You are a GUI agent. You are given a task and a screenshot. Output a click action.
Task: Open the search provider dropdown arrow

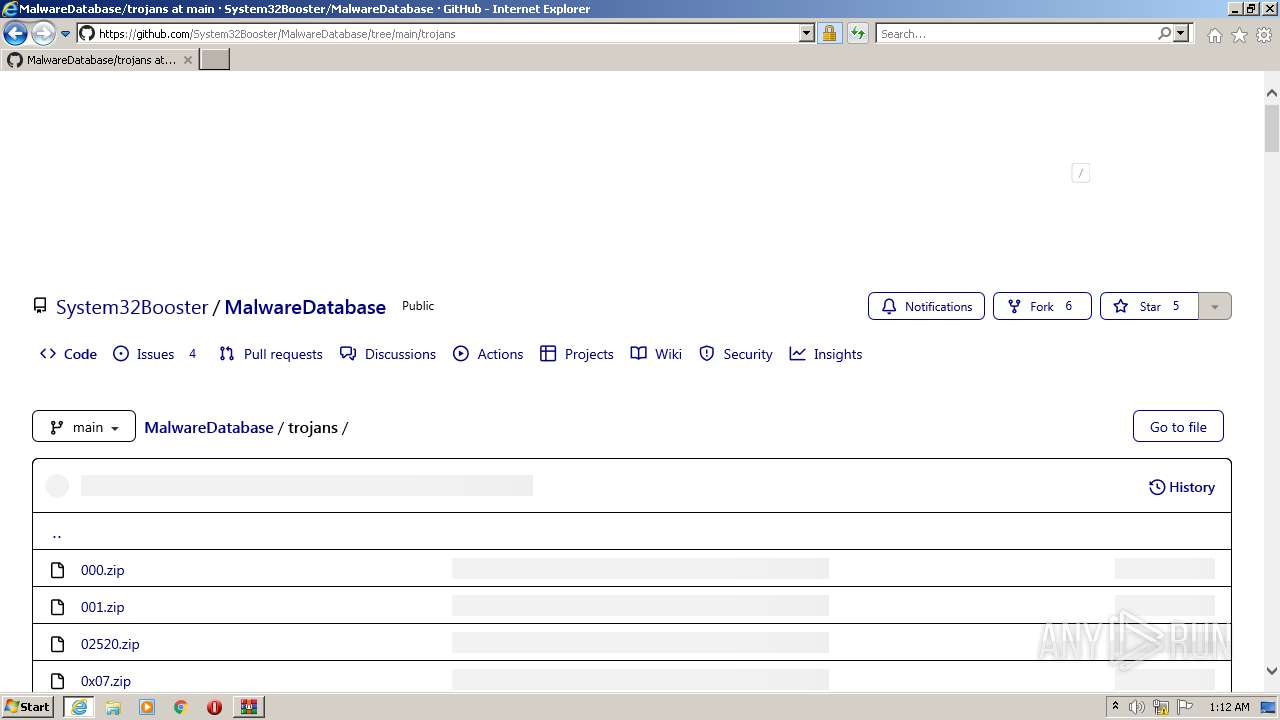tap(1181, 34)
